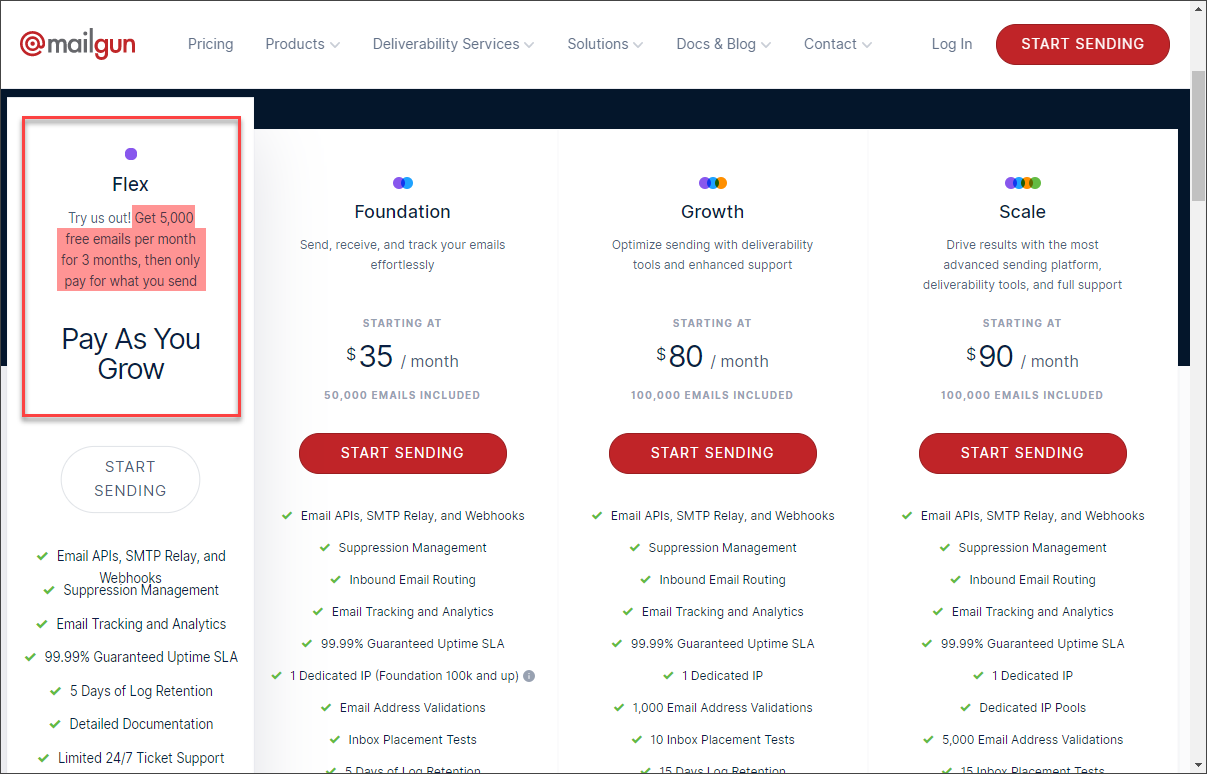Click Flex Email Tracking and Analytics text
The image size is (1207, 774).
(141, 624)
